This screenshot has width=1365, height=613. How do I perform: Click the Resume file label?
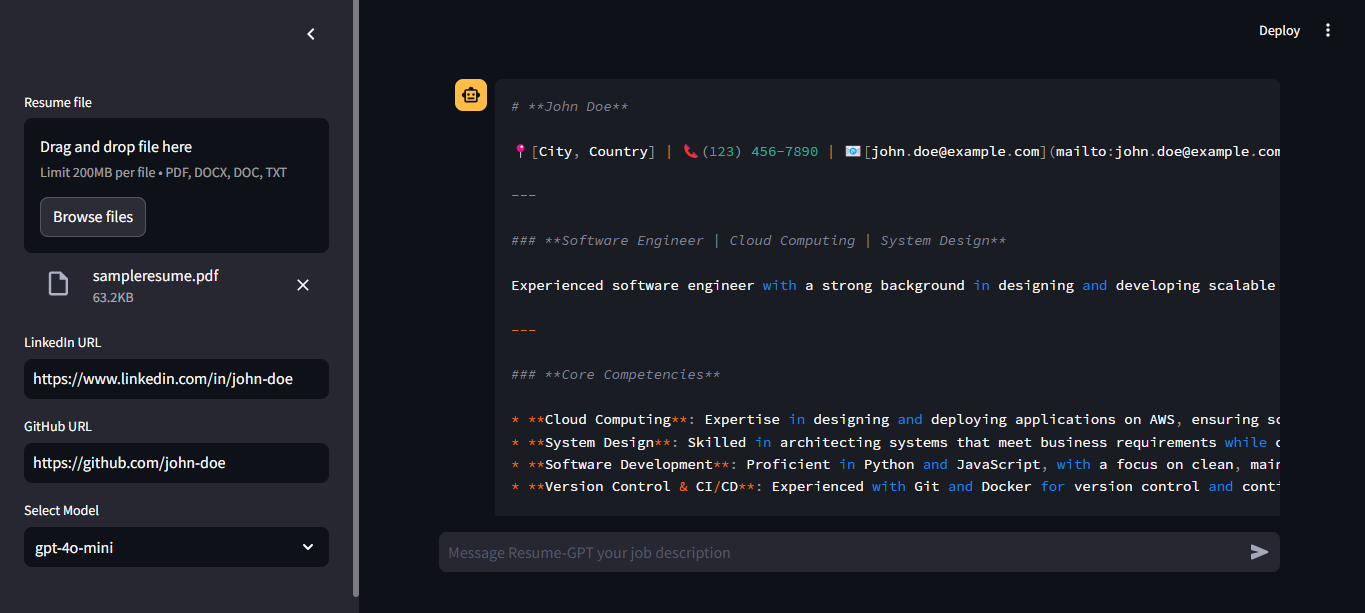[58, 102]
